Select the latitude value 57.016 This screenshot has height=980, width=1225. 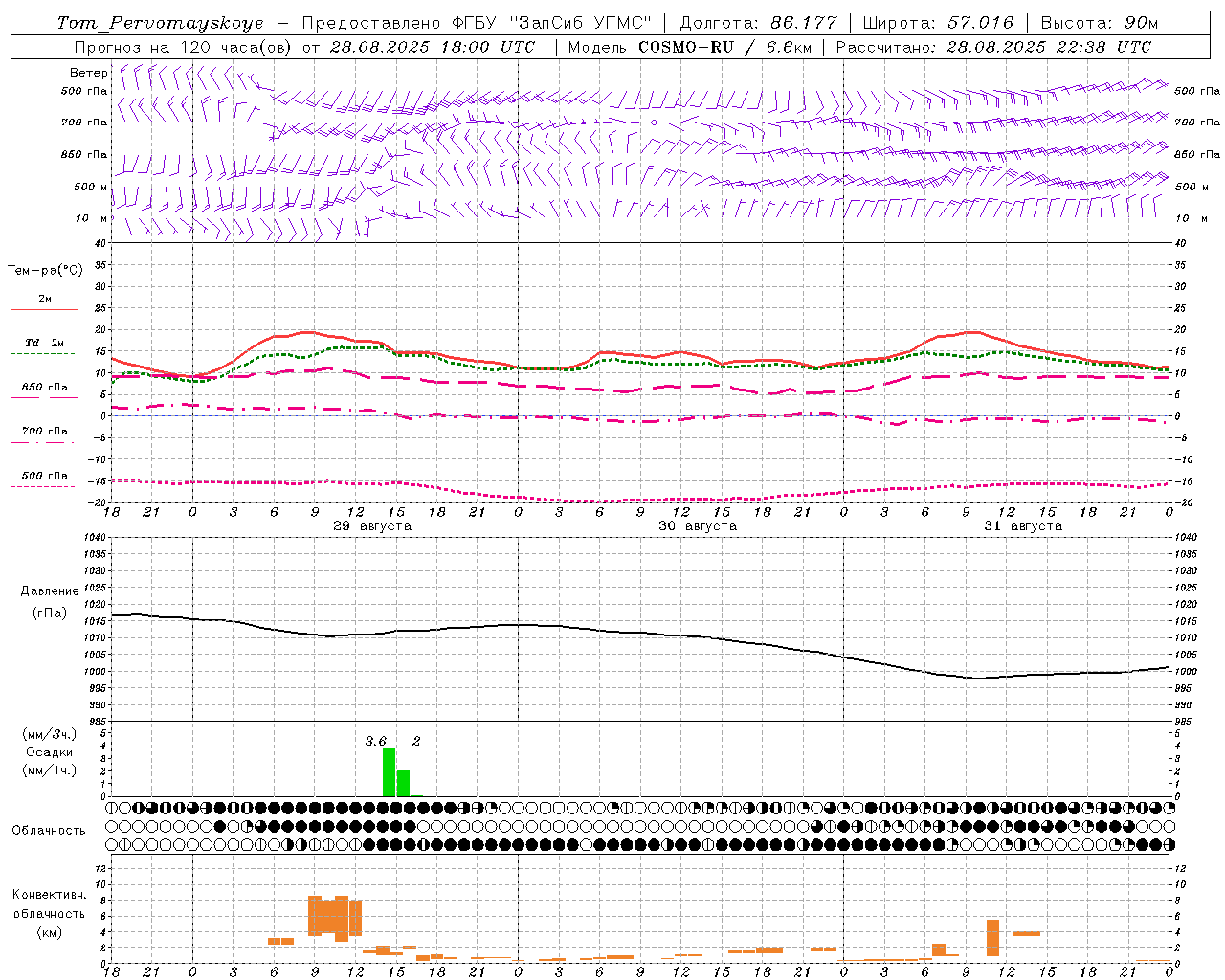point(980,23)
